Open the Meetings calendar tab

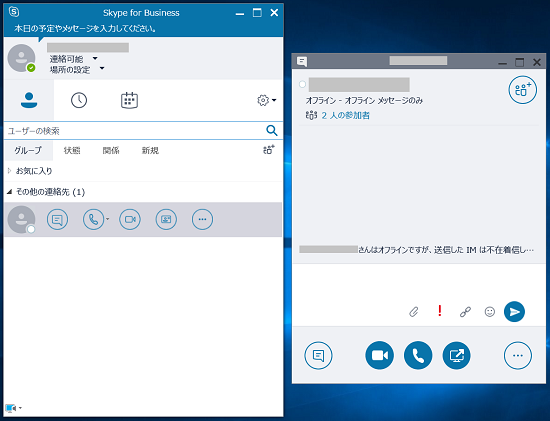129,100
